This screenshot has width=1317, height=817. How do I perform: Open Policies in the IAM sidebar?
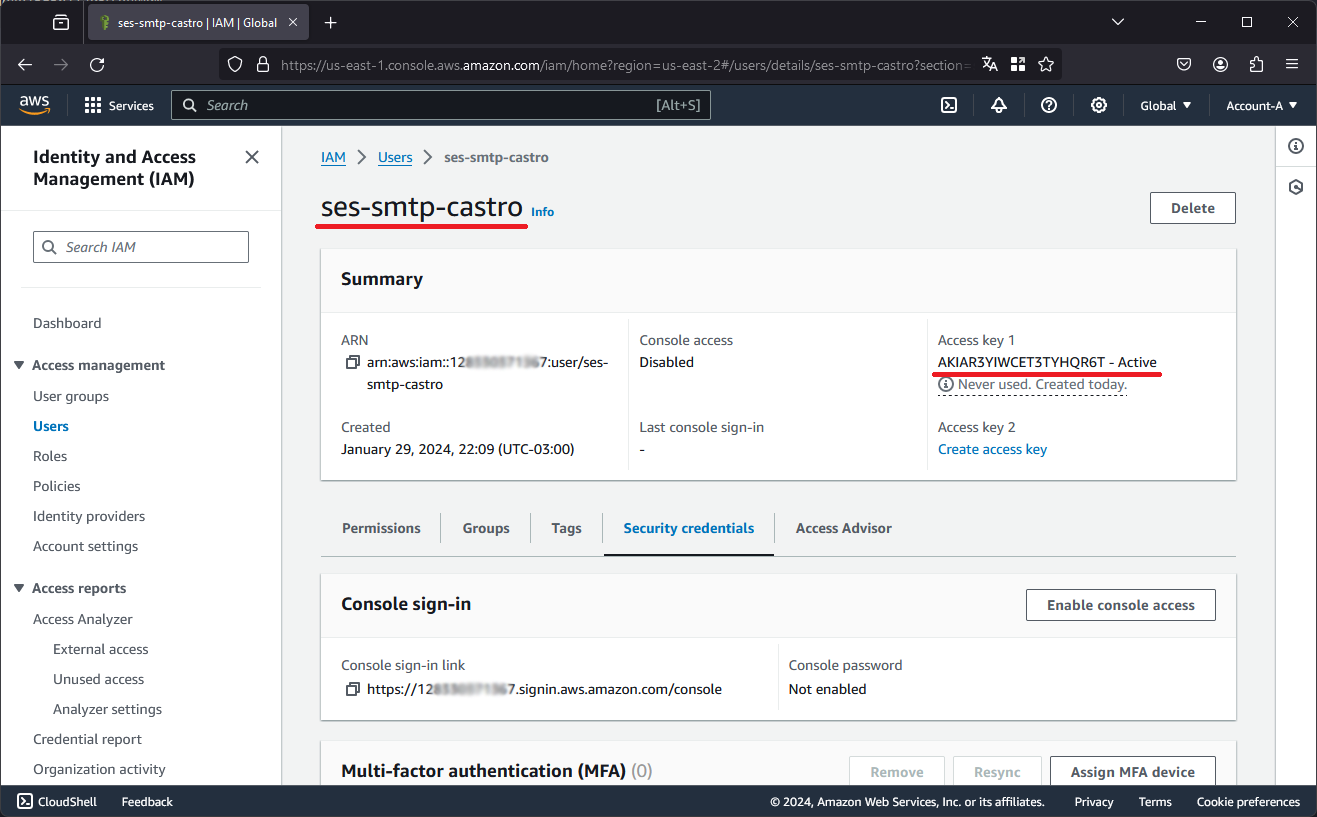(x=57, y=486)
